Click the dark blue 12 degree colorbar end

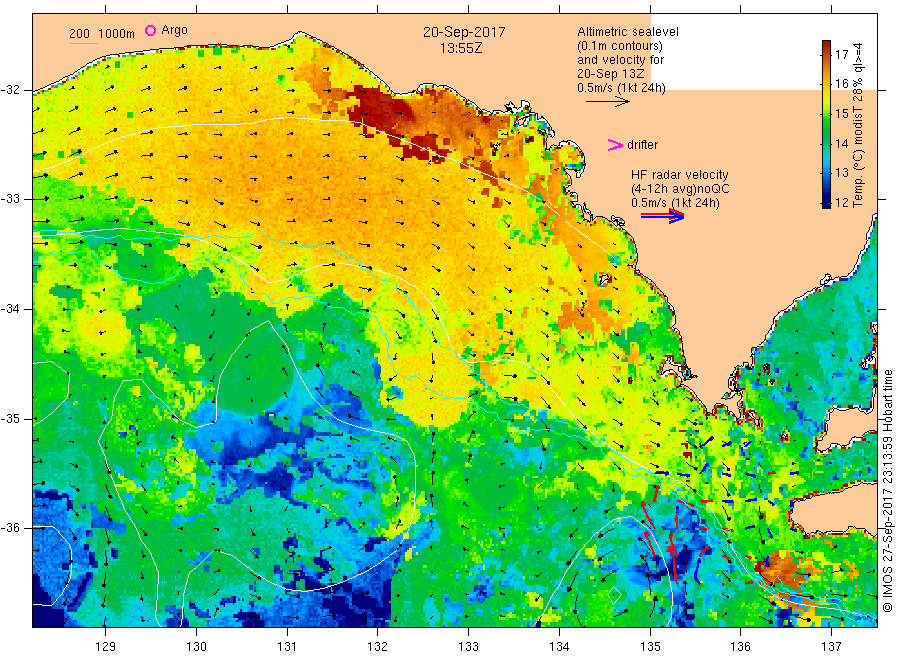[827, 201]
